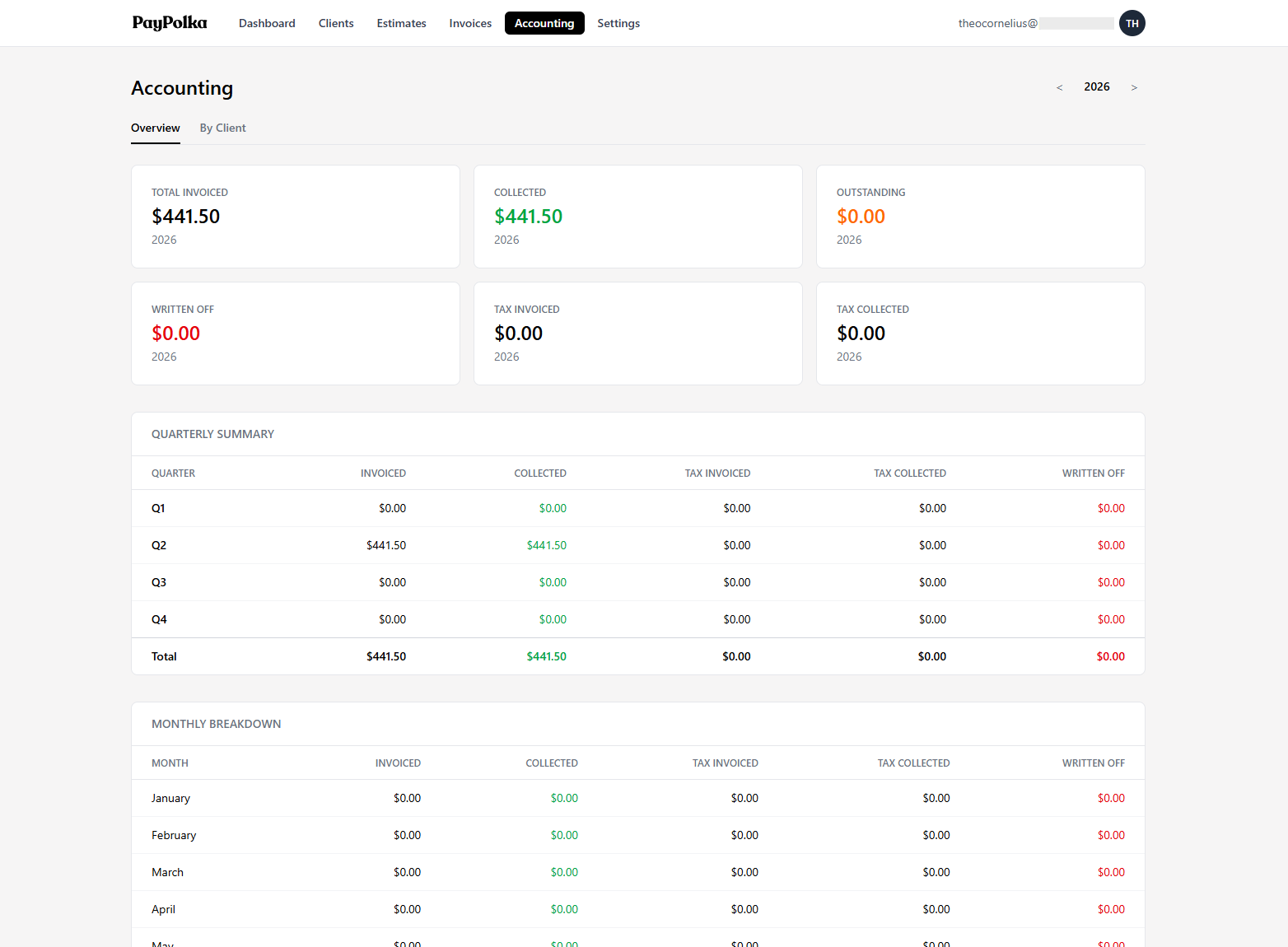This screenshot has width=1288, height=947.
Task: Select the Q1 row label
Action: click(x=158, y=508)
